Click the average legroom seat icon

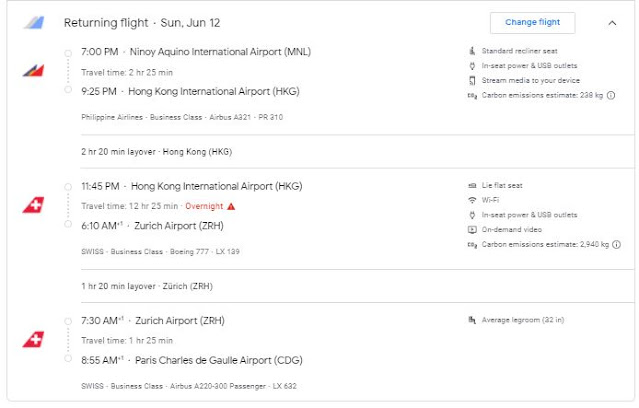(x=472, y=320)
